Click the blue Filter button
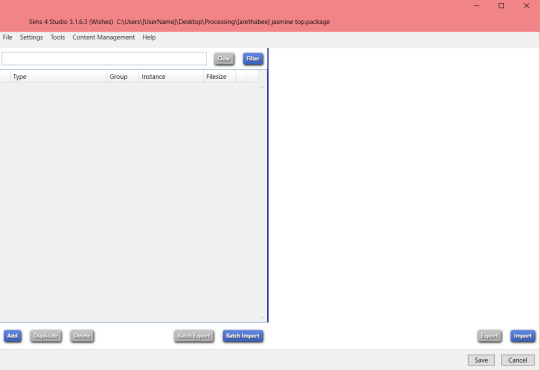Screen dimensions: 540x371 [x=253, y=59]
